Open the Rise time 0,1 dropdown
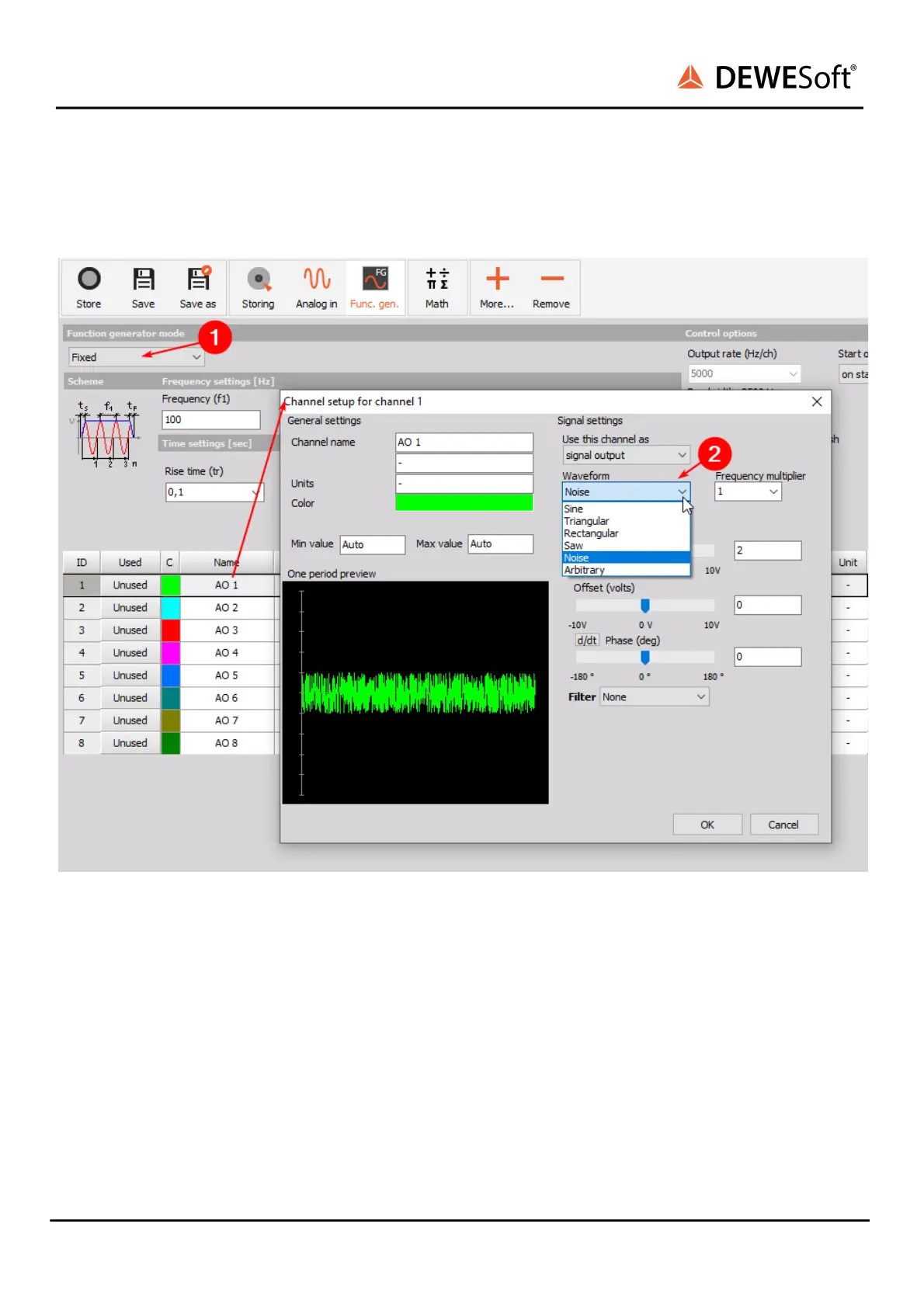This screenshot has height=1309, width=924. pyautogui.click(x=214, y=492)
